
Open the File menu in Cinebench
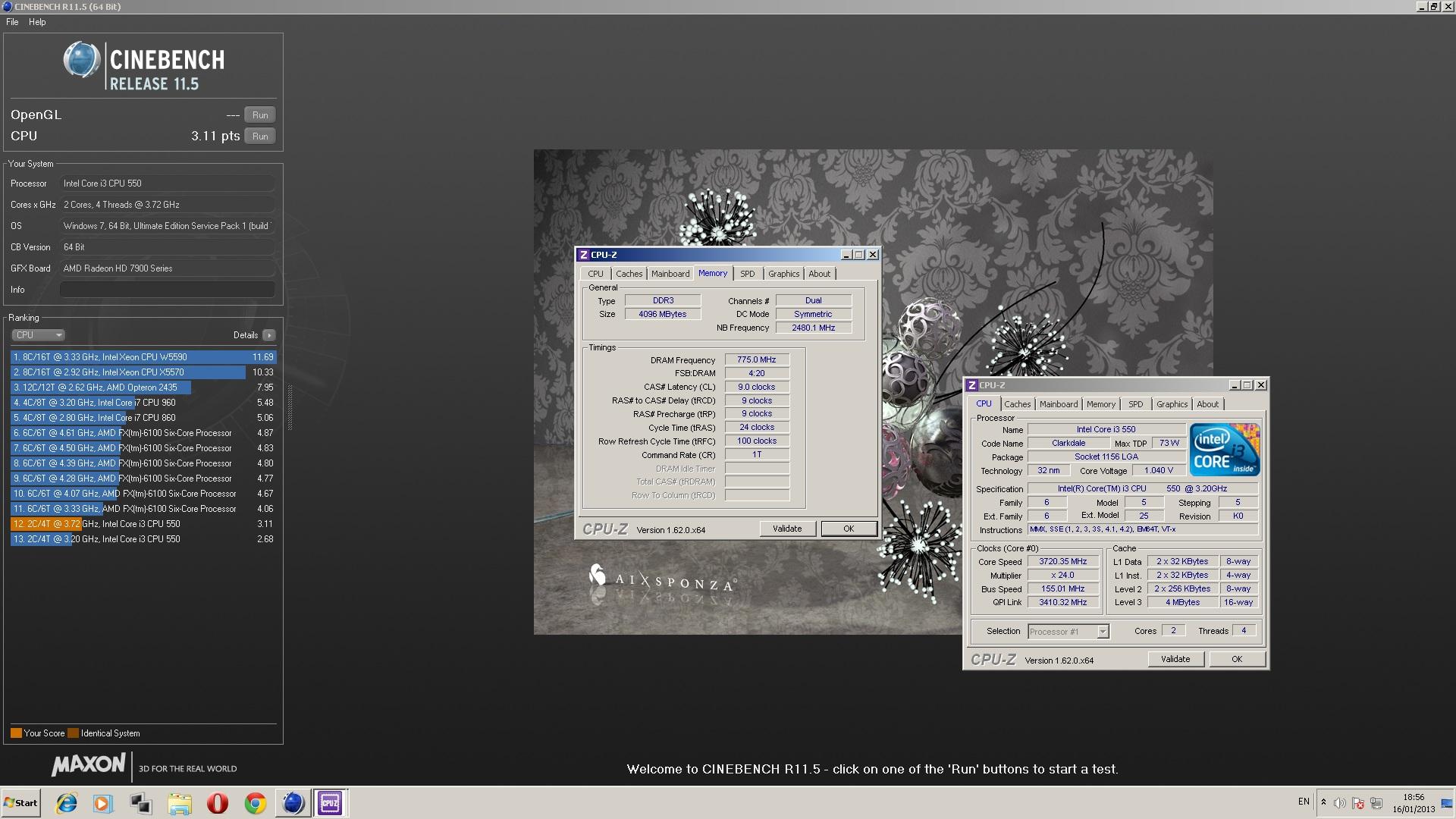tap(12, 22)
